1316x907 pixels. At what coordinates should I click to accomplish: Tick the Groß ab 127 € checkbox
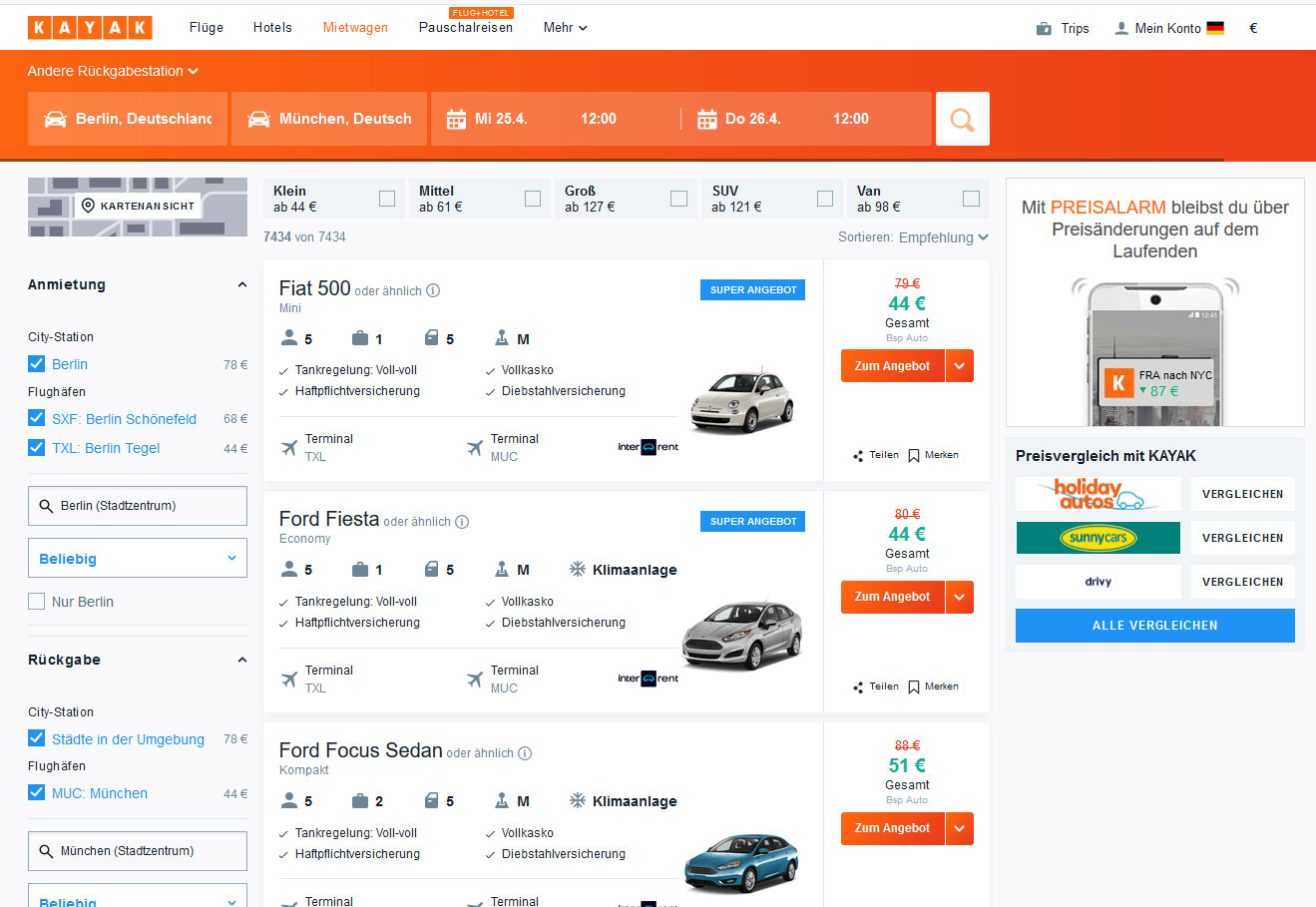[679, 199]
